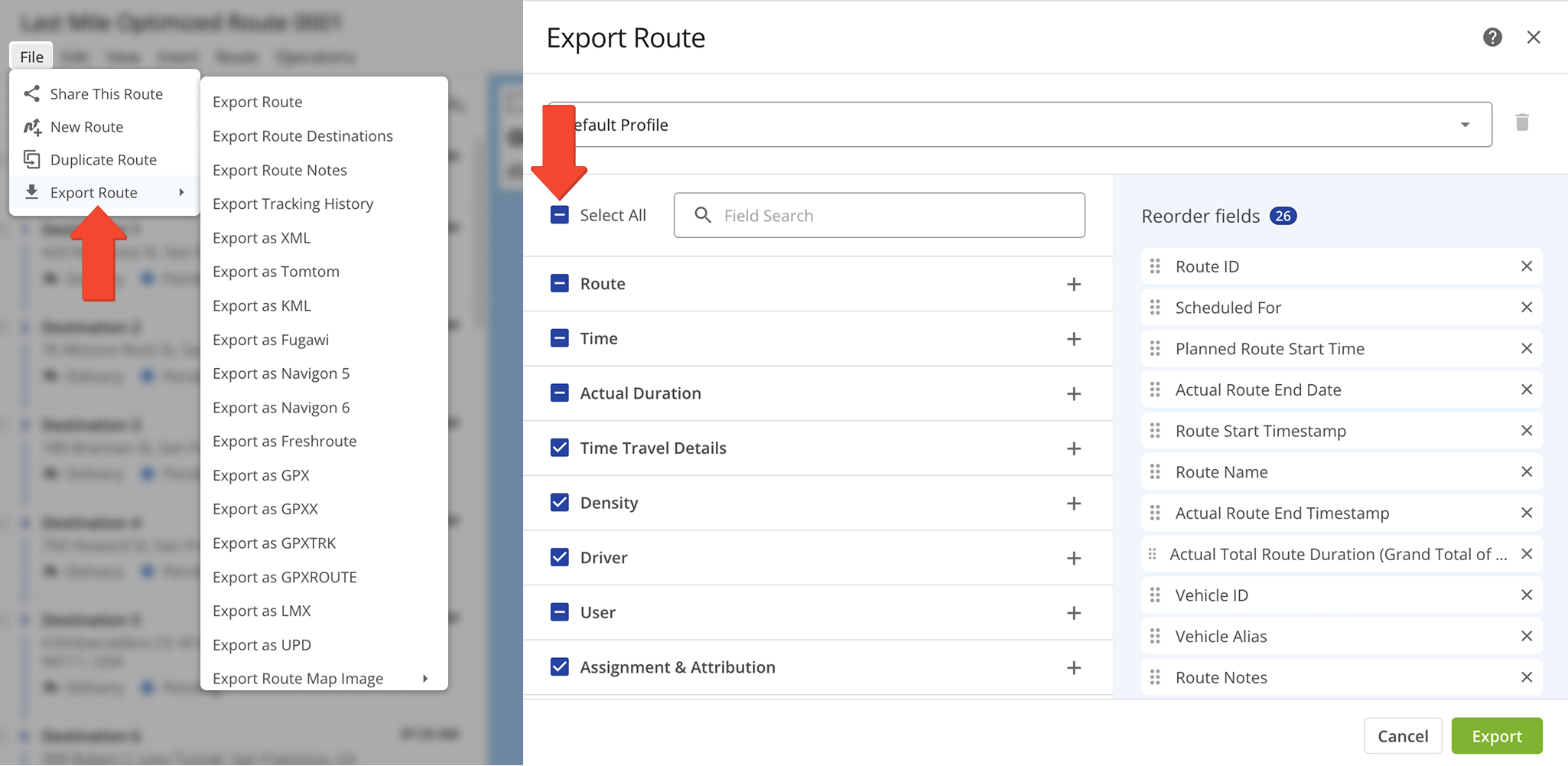Image resolution: width=1568 pixels, height=766 pixels.
Task: Click drag handle for Scheduled For field
Action: click(x=1155, y=308)
